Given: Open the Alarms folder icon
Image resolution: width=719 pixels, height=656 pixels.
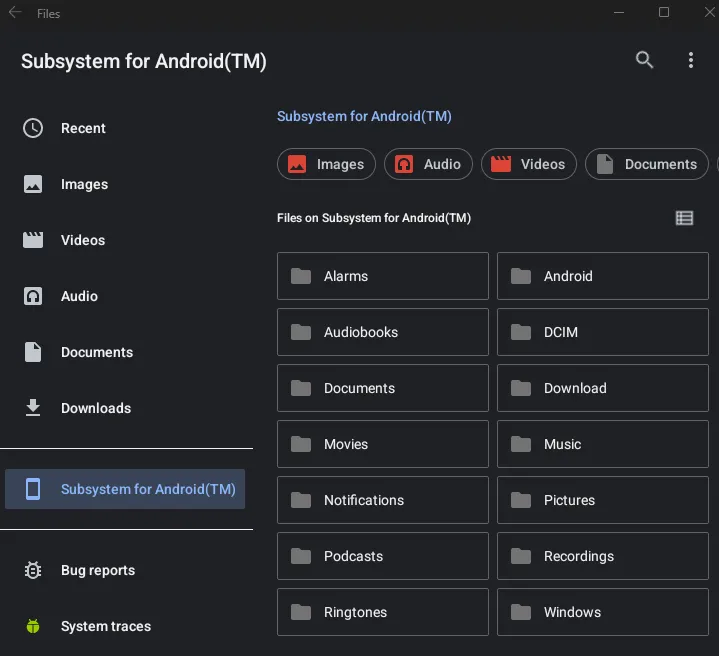Looking at the screenshot, I should (301, 276).
